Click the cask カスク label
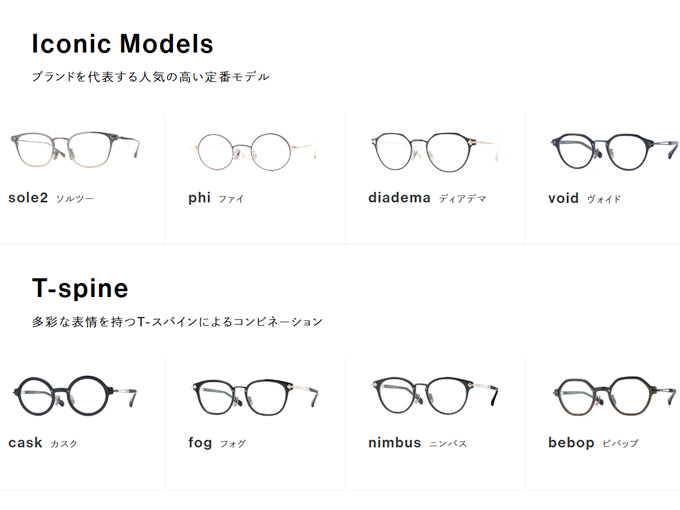 point(42,443)
